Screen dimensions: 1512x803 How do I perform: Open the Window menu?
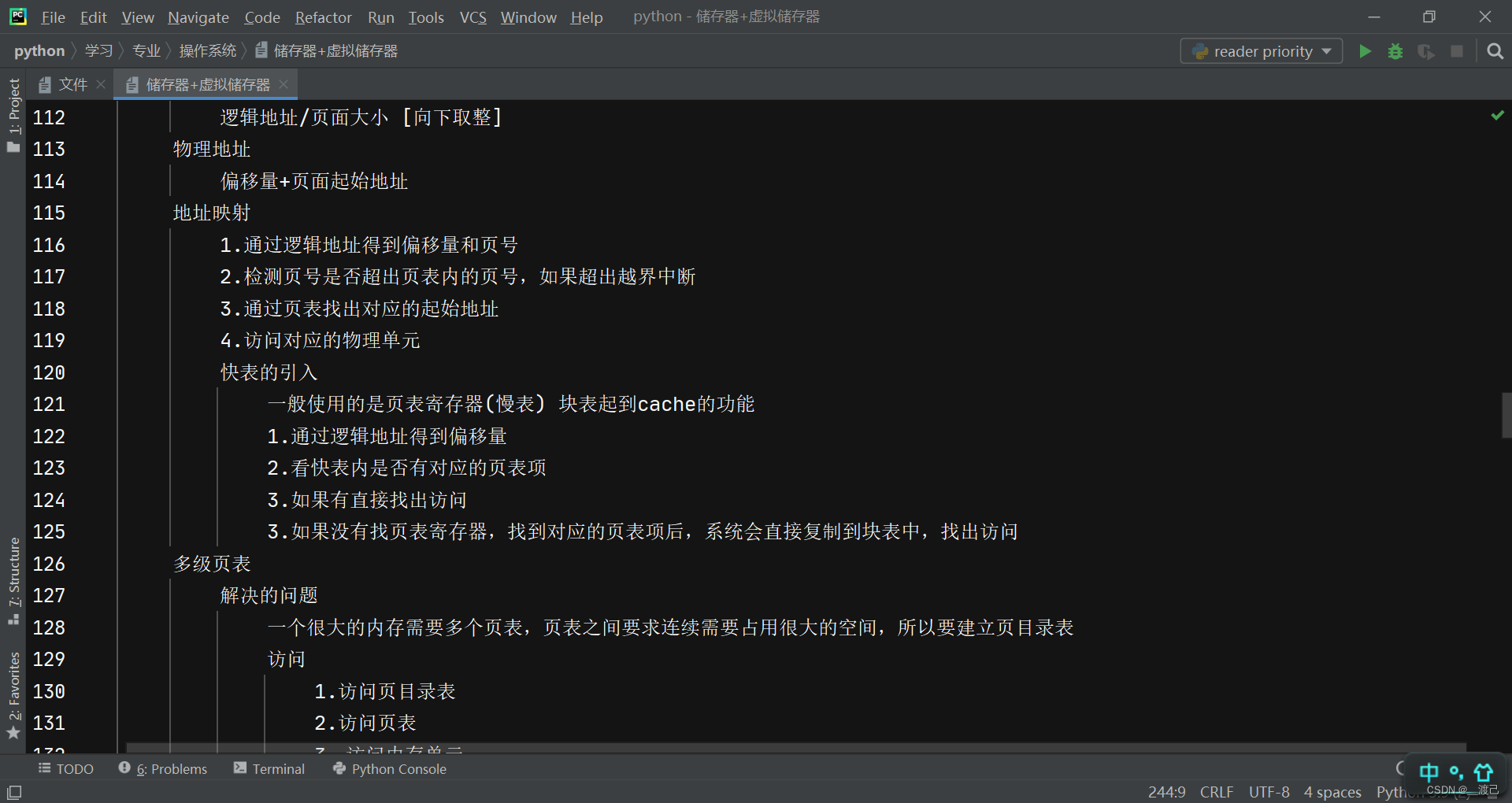point(528,17)
